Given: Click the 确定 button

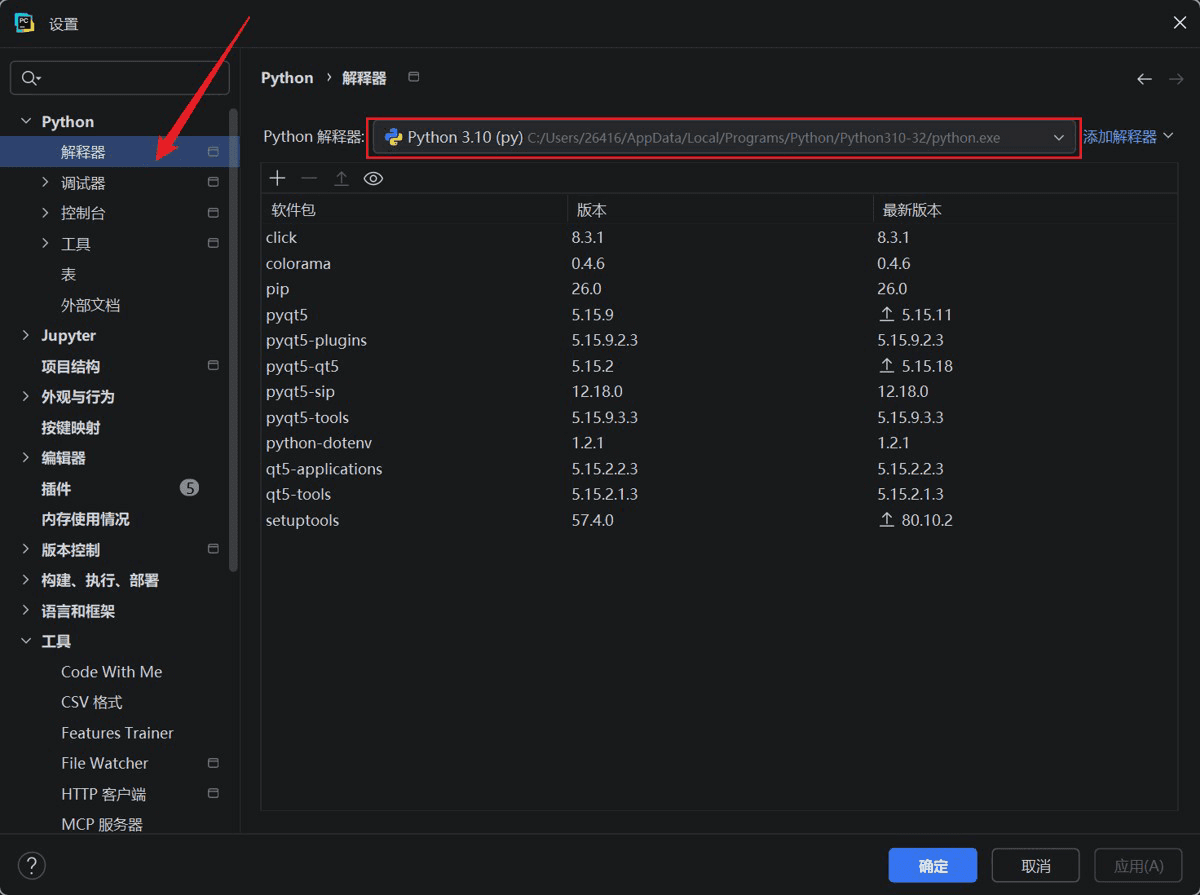Looking at the screenshot, I should (933, 865).
